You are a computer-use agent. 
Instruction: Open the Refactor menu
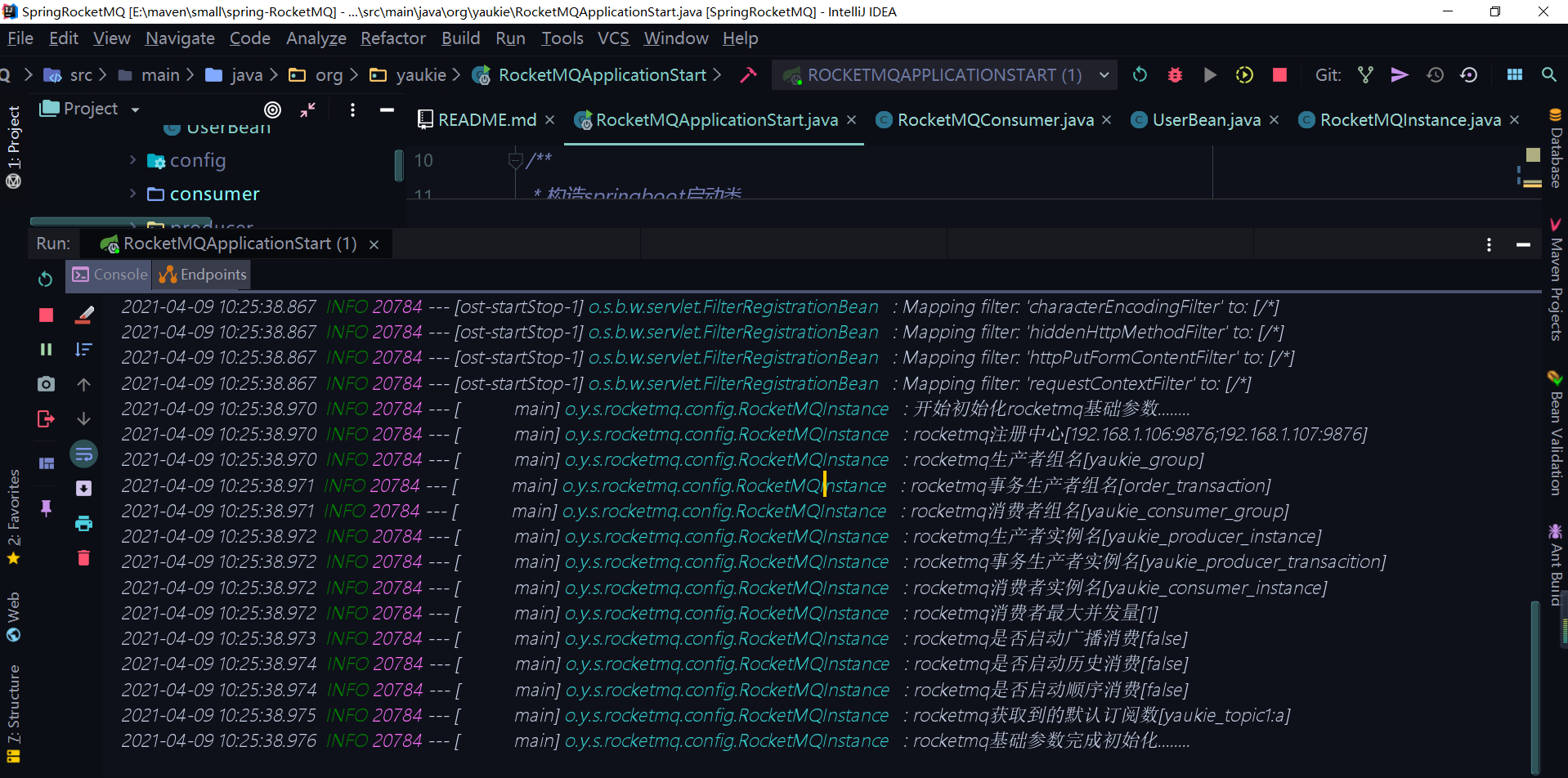click(x=393, y=38)
